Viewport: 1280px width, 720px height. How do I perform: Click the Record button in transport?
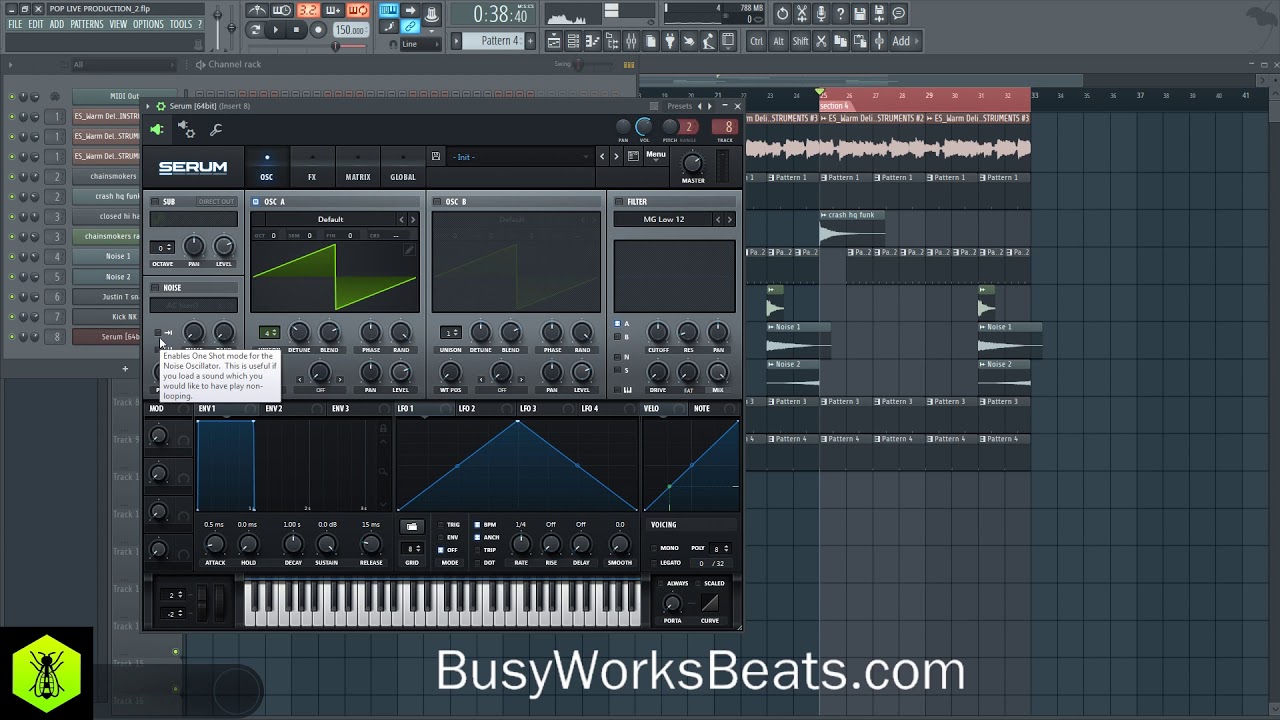318,30
